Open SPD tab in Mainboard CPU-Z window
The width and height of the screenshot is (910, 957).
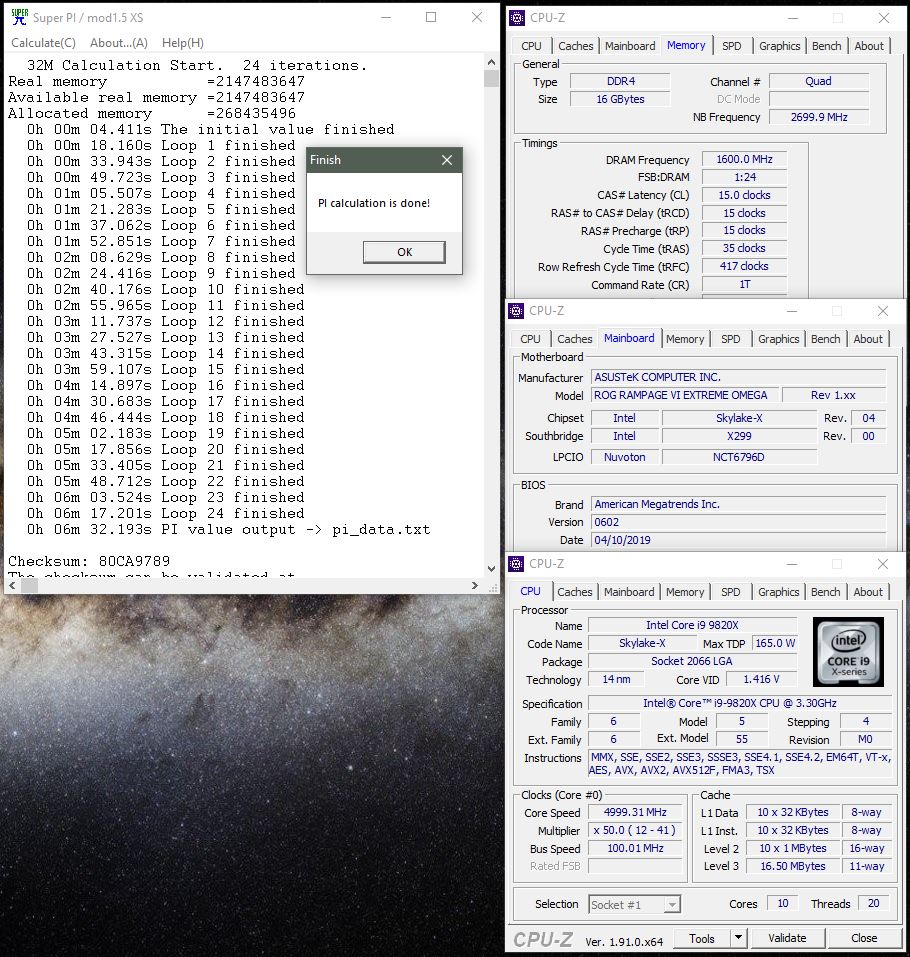tap(730, 339)
